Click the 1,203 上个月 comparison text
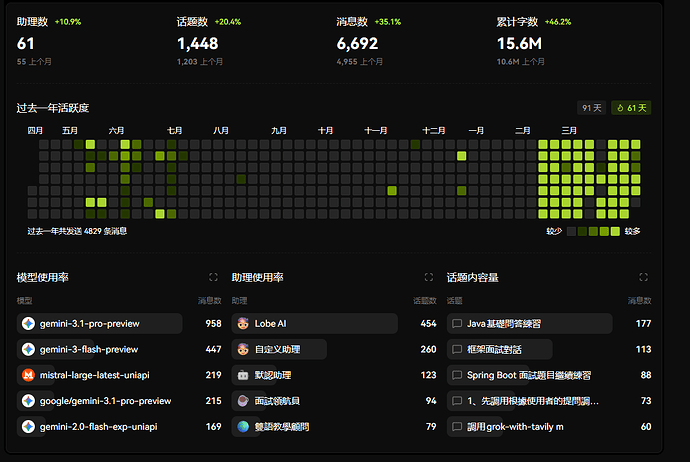Screen dimensions: 690x462 [x=200, y=62]
